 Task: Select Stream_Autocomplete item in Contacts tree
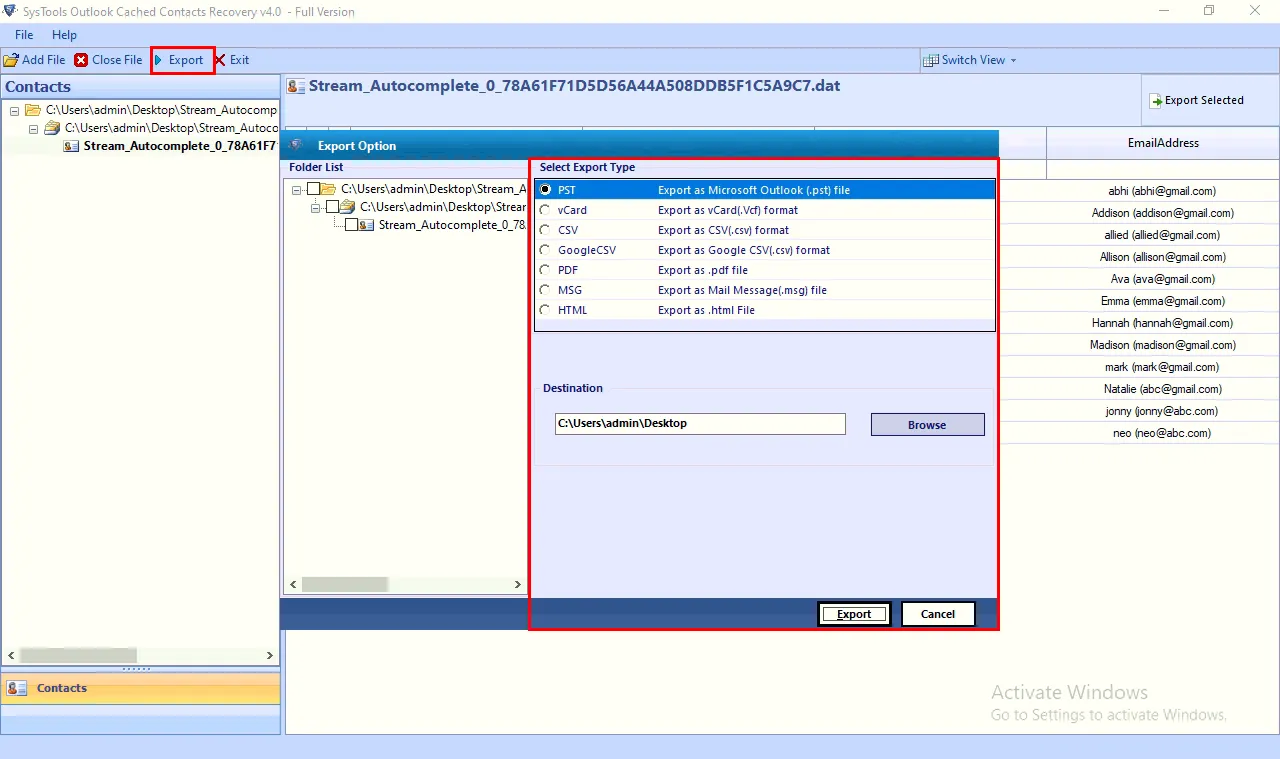pyautogui.click(x=180, y=146)
